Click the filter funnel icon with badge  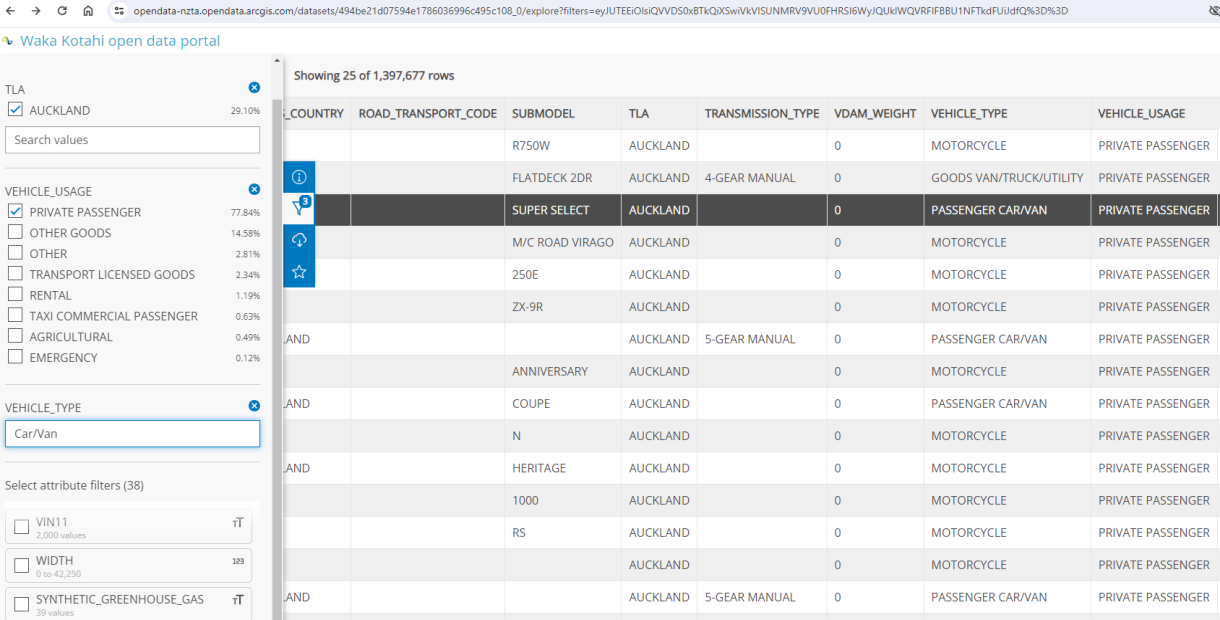[x=299, y=208]
